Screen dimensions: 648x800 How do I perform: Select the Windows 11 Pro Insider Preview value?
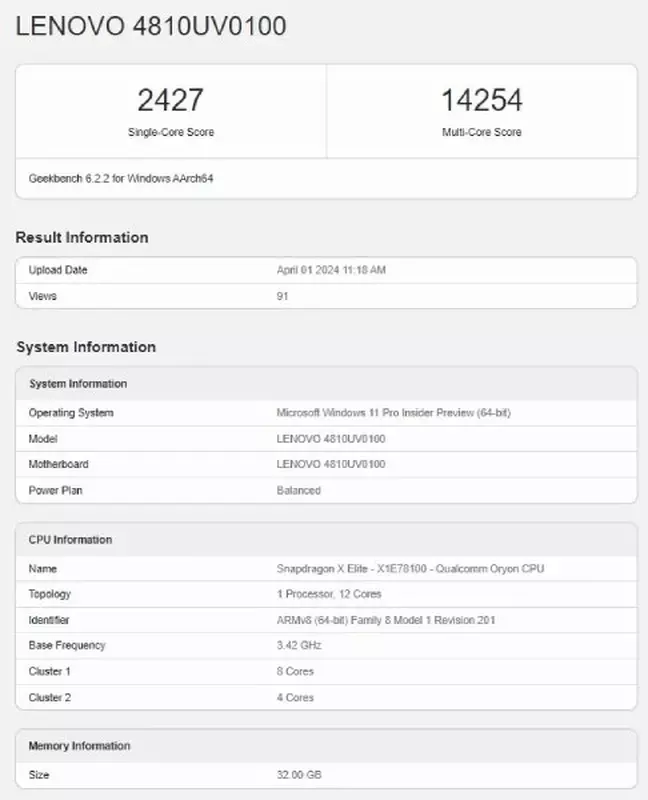pyautogui.click(x=393, y=413)
